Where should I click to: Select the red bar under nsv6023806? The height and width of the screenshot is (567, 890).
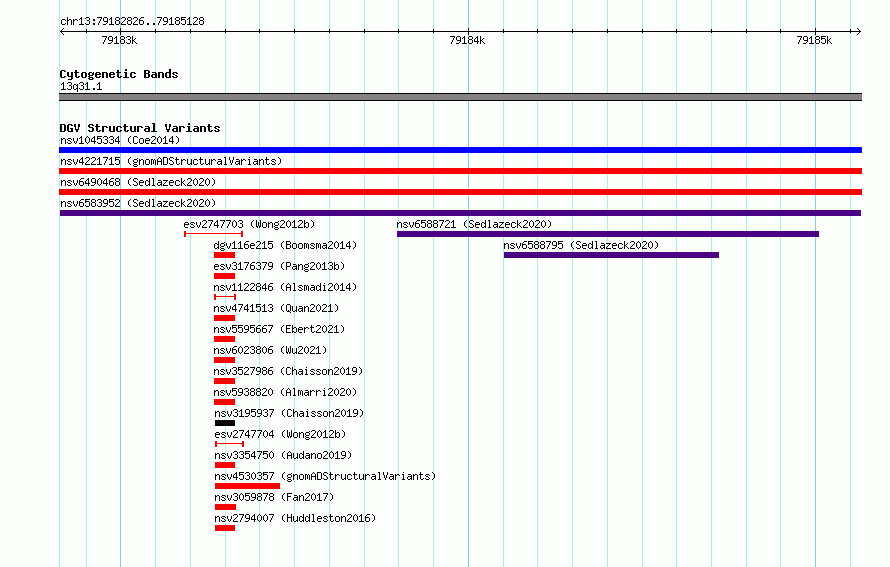(x=224, y=360)
